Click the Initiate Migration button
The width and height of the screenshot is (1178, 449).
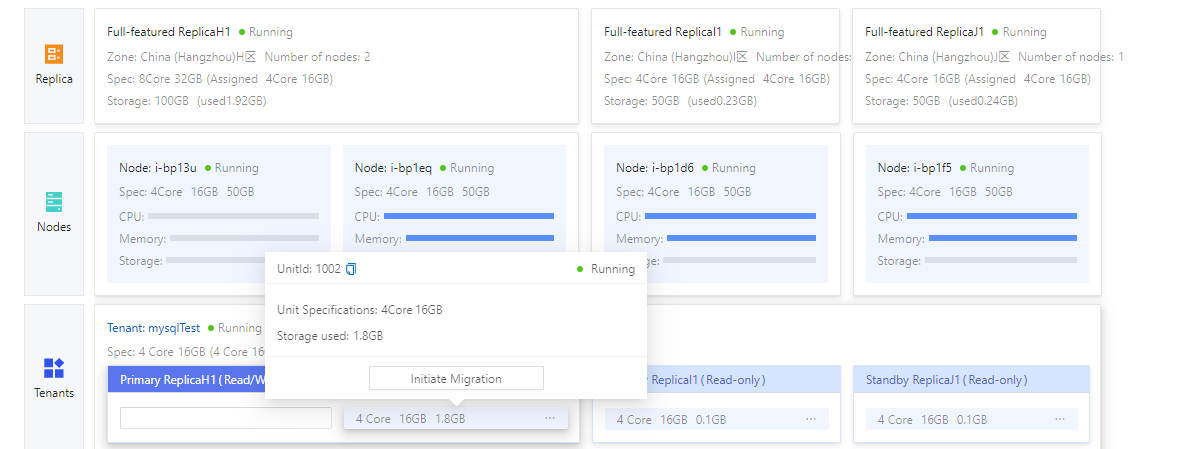point(456,378)
